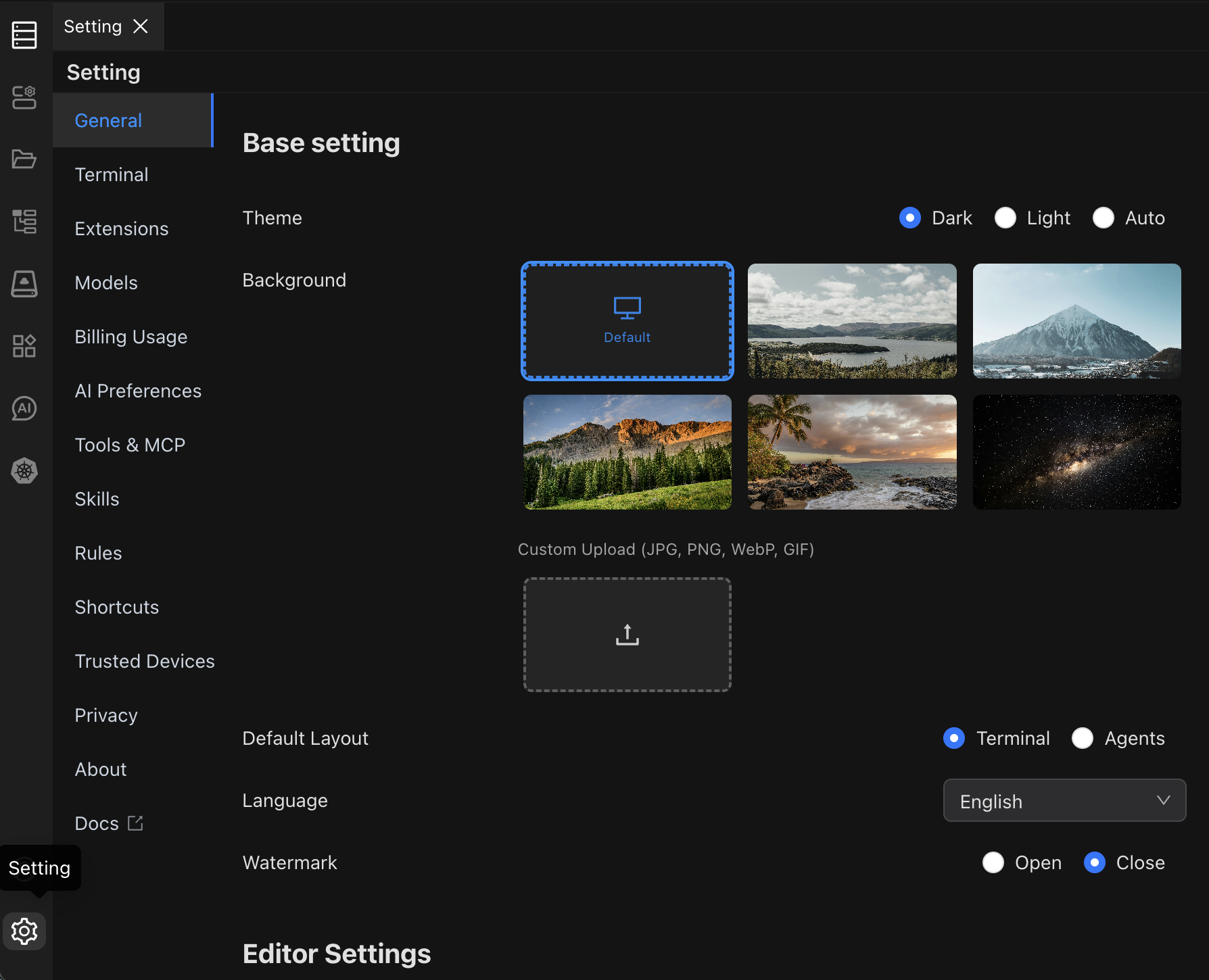Open the server list icon in sidebar
The image size is (1209, 980).
pos(24,35)
